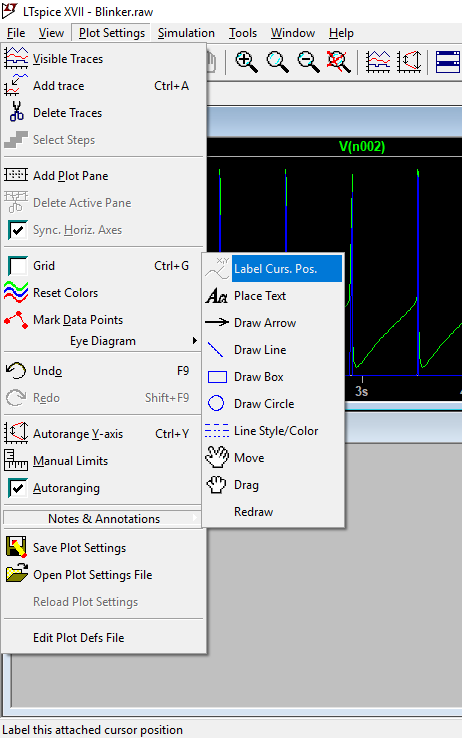This screenshot has height=738, width=462.
Task: Click the toolbar Autorange Y-axis icon
Action: [x=409, y=62]
